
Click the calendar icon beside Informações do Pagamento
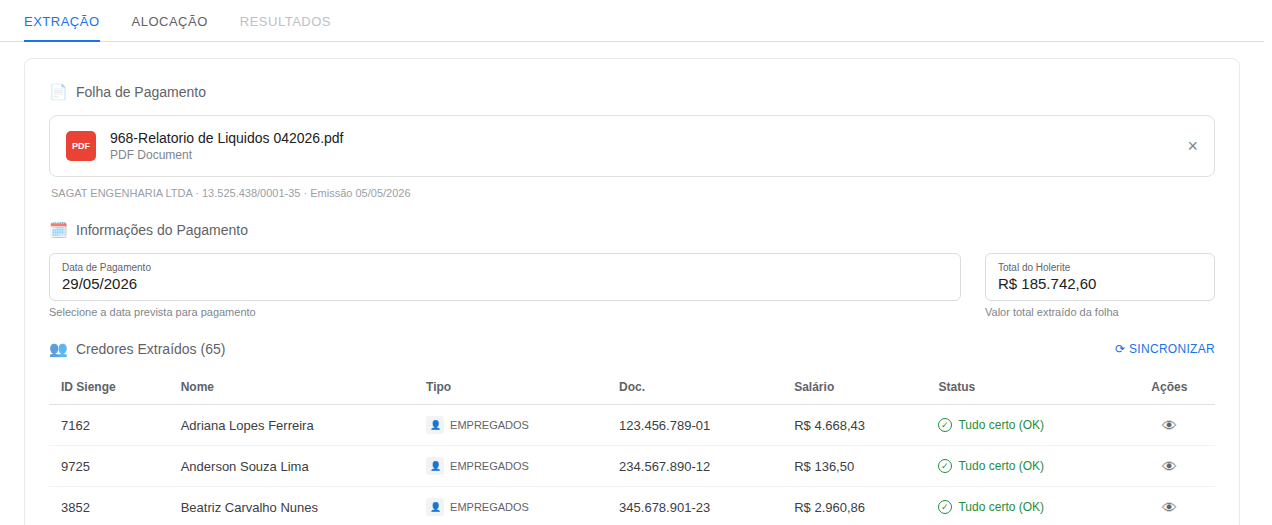coord(58,230)
